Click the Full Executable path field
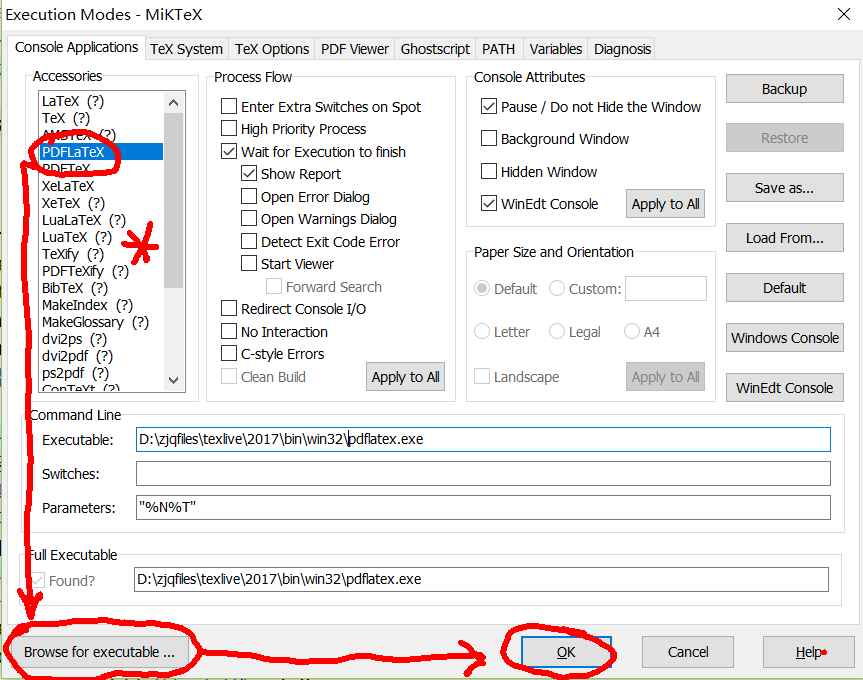The height and width of the screenshot is (680, 863). [x=481, y=579]
